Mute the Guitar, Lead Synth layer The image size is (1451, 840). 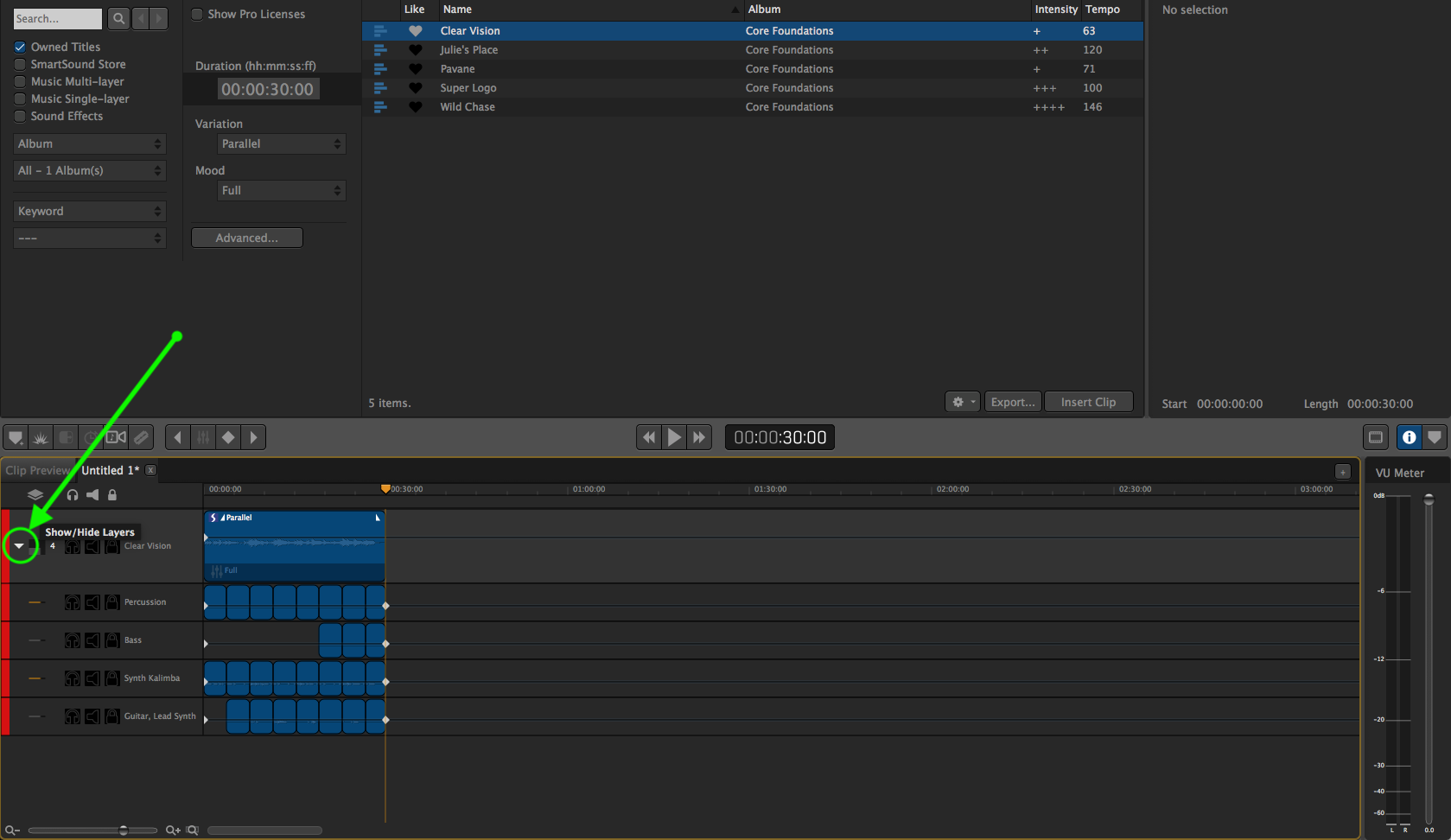click(x=92, y=716)
